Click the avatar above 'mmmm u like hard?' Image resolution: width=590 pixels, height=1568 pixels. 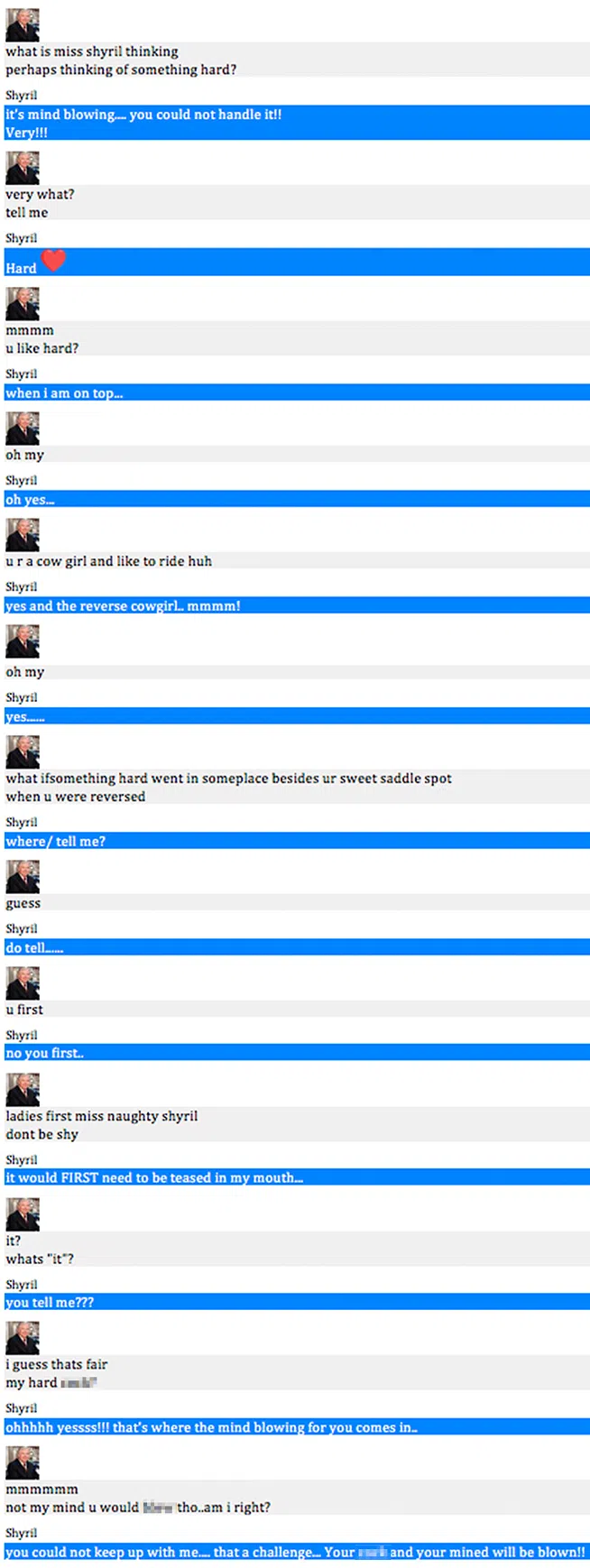23,304
